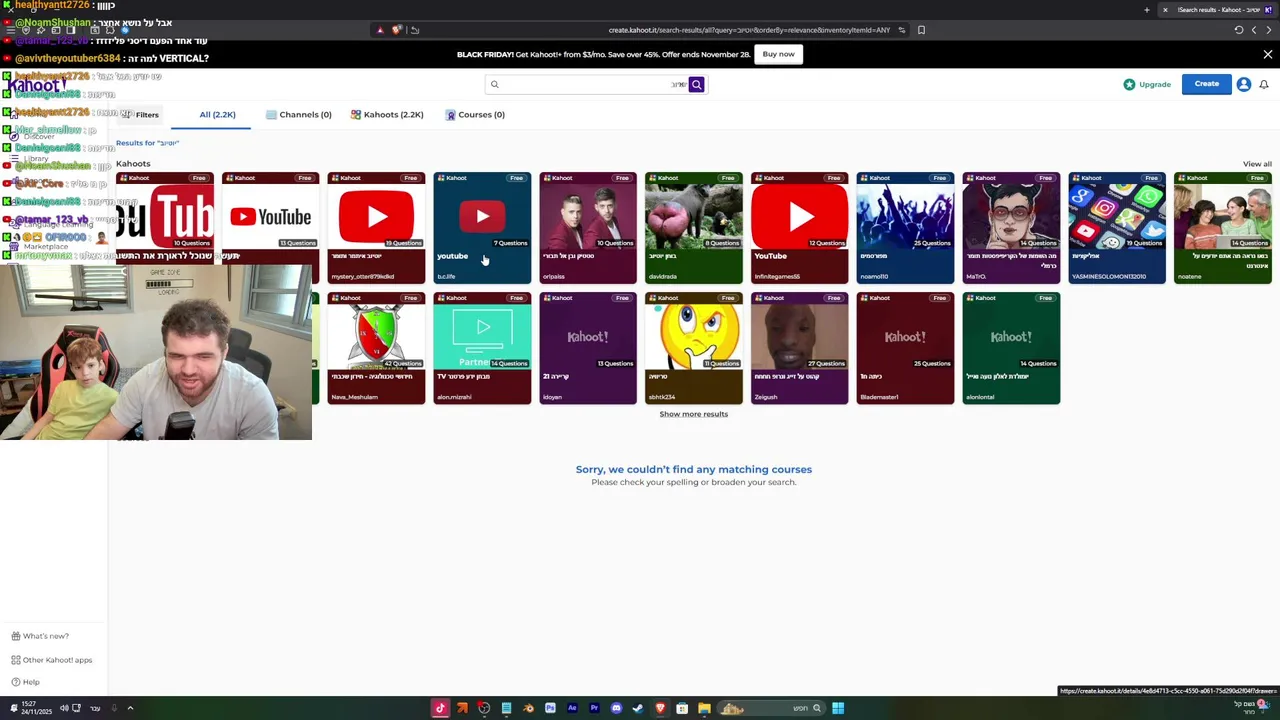Open What's new? in the sidebar
This screenshot has height=720, width=1280.
40,636
